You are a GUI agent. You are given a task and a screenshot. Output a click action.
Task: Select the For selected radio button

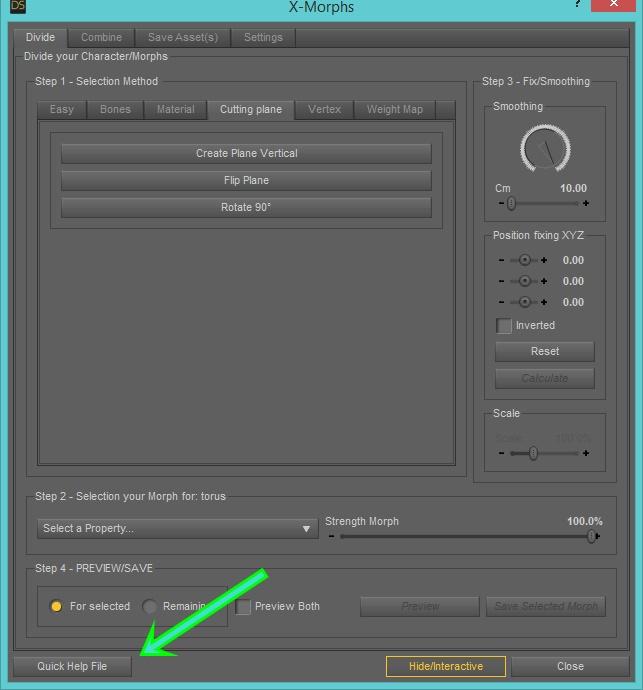(x=56, y=606)
